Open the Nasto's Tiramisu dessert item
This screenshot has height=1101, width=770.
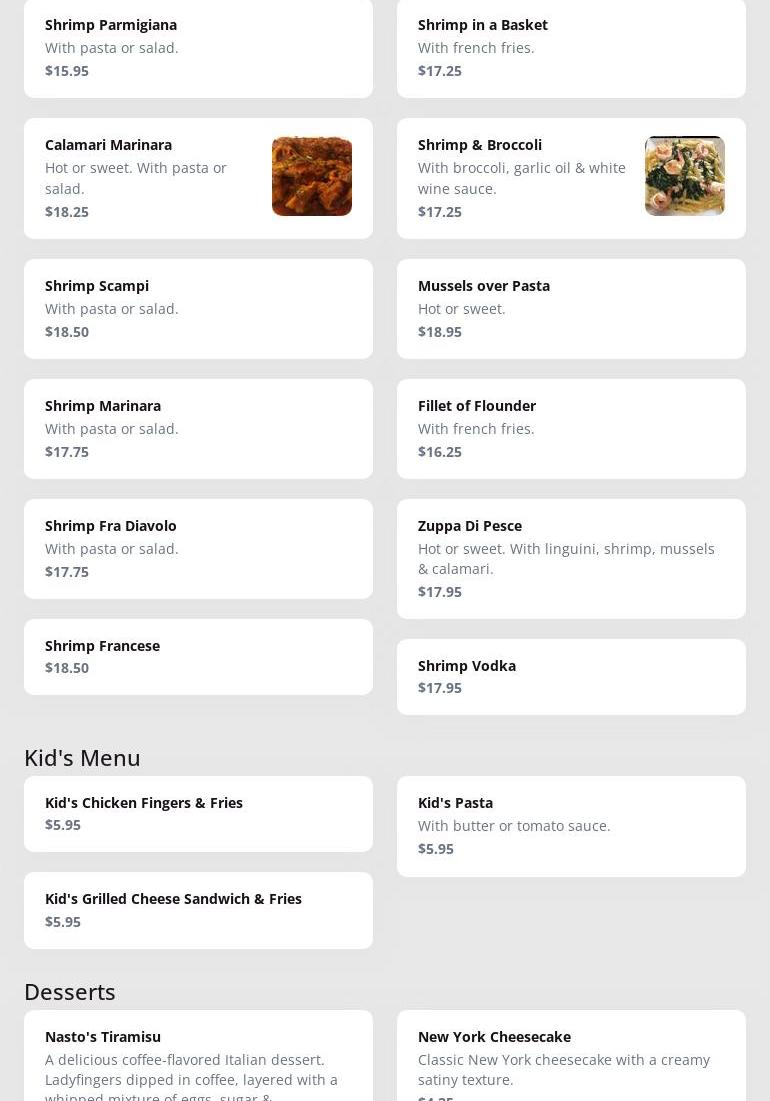click(x=198, y=1060)
